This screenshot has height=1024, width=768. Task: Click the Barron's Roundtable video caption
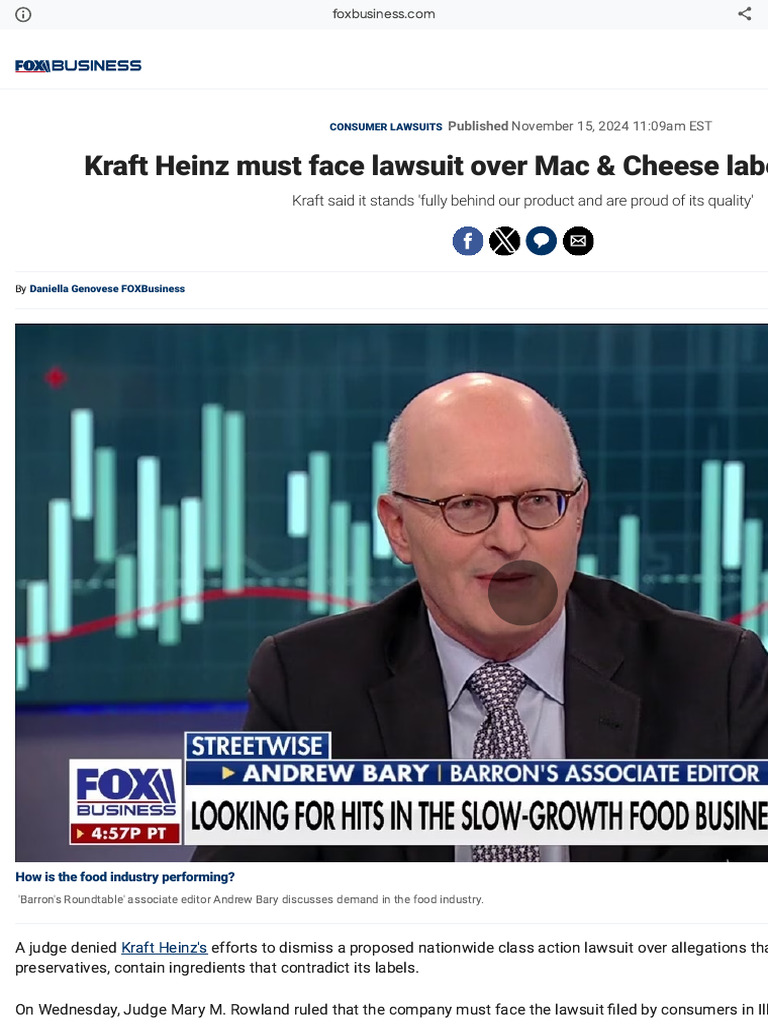(251, 899)
